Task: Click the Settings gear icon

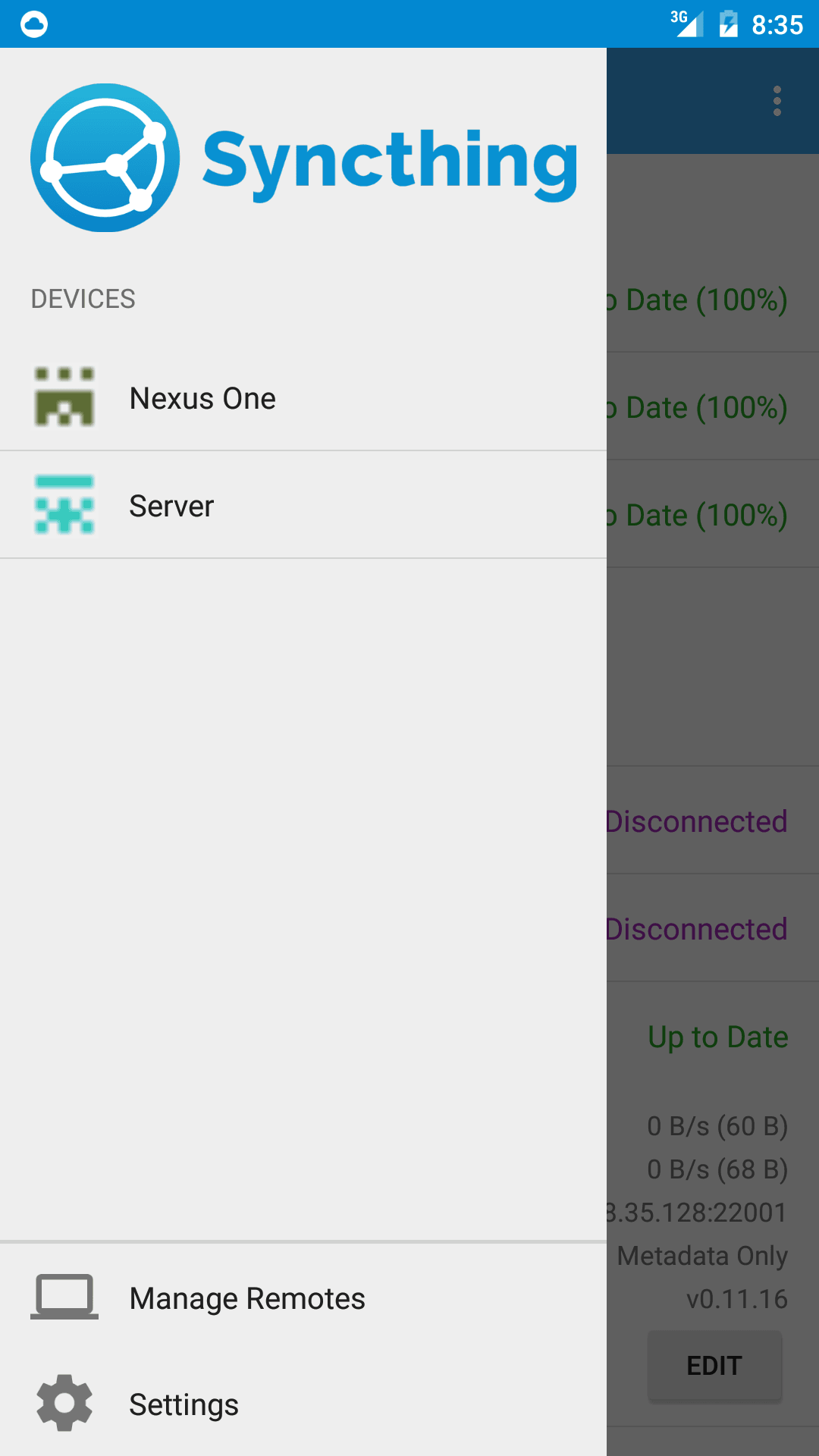Action: [64, 1403]
